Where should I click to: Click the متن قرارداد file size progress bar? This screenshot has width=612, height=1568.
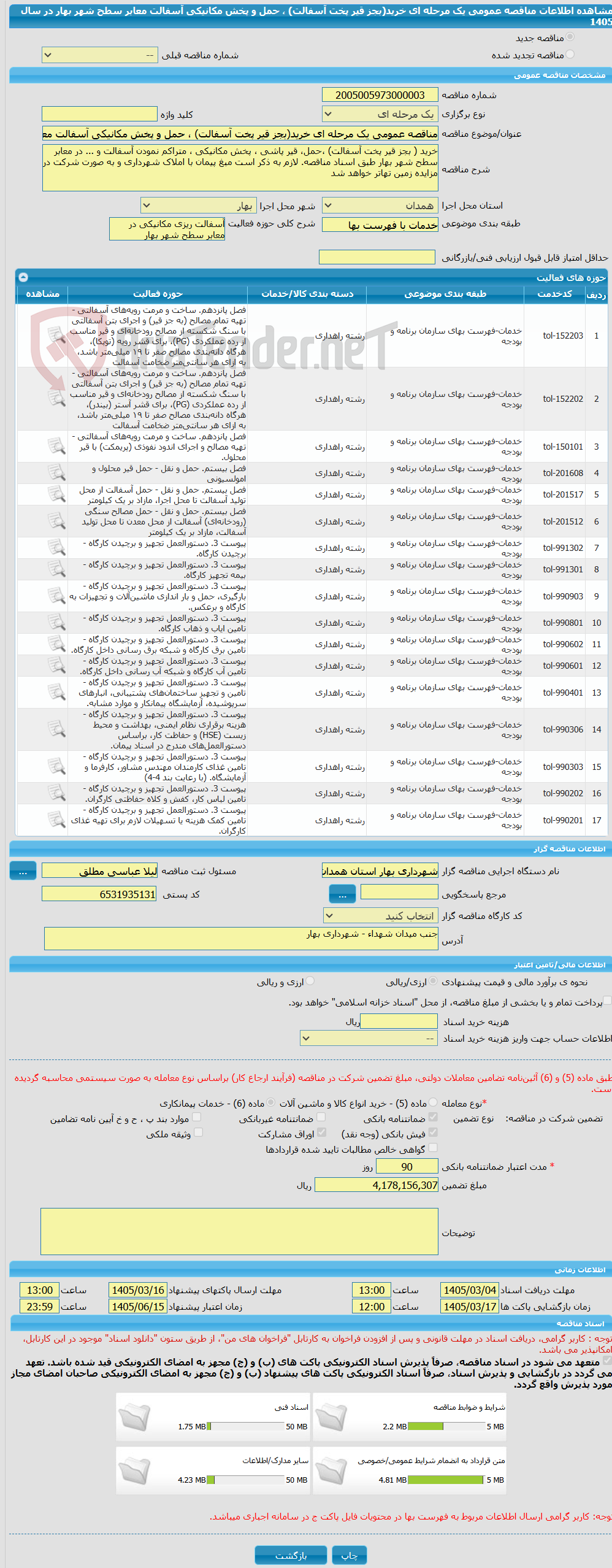pyautogui.click(x=446, y=1480)
